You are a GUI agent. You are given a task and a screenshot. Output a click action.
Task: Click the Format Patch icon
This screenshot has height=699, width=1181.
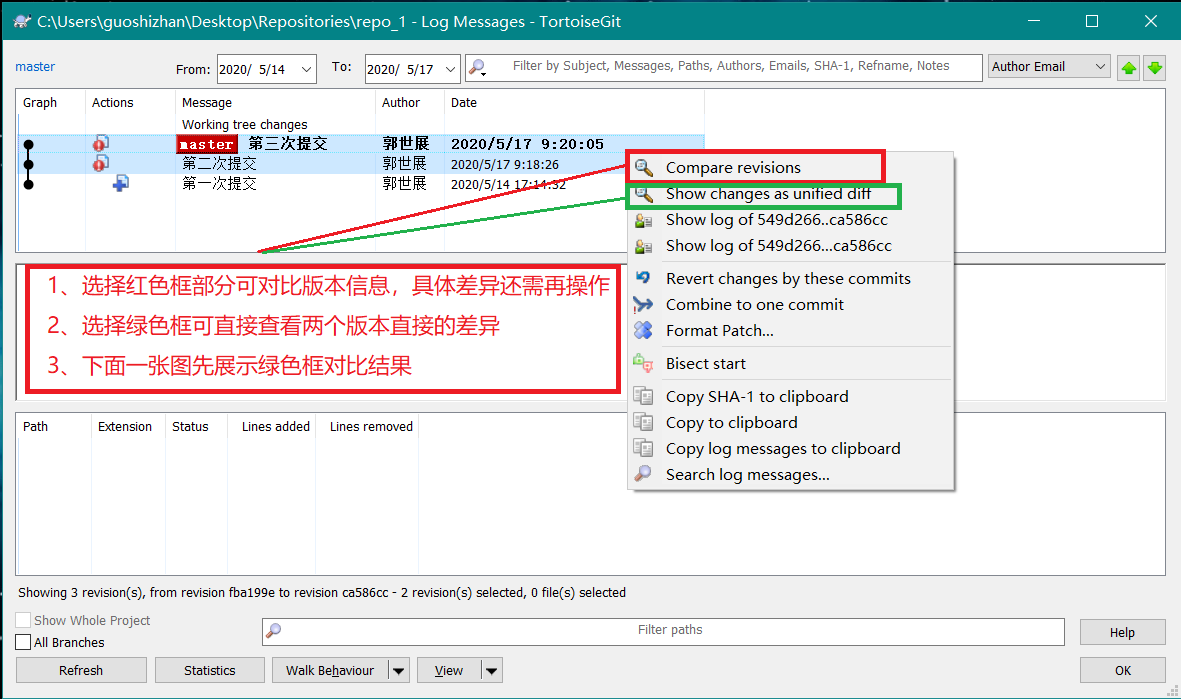click(644, 330)
